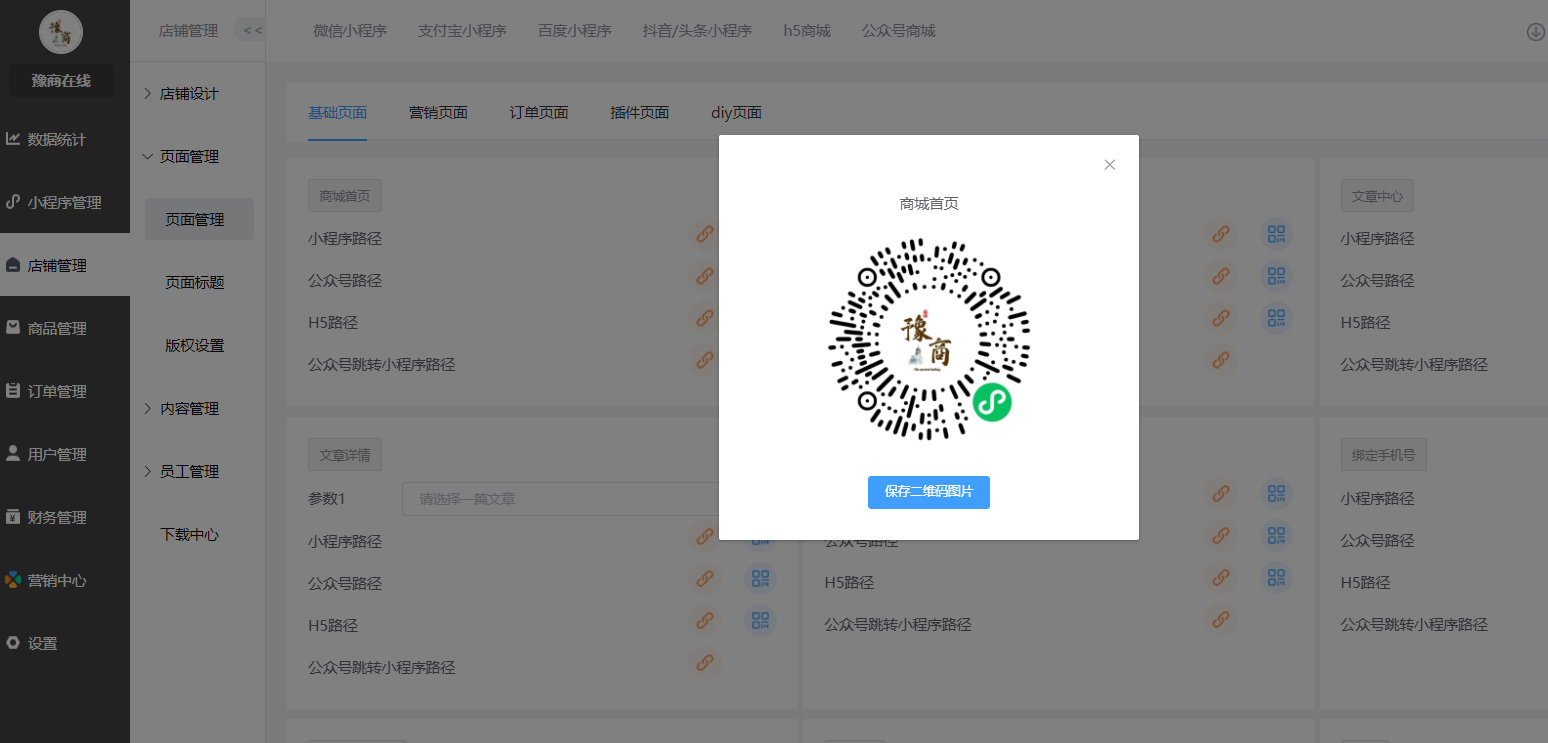1548x743 pixels.
Task: Collapse the submenu with the << button
Action: (x=252, y=30)
